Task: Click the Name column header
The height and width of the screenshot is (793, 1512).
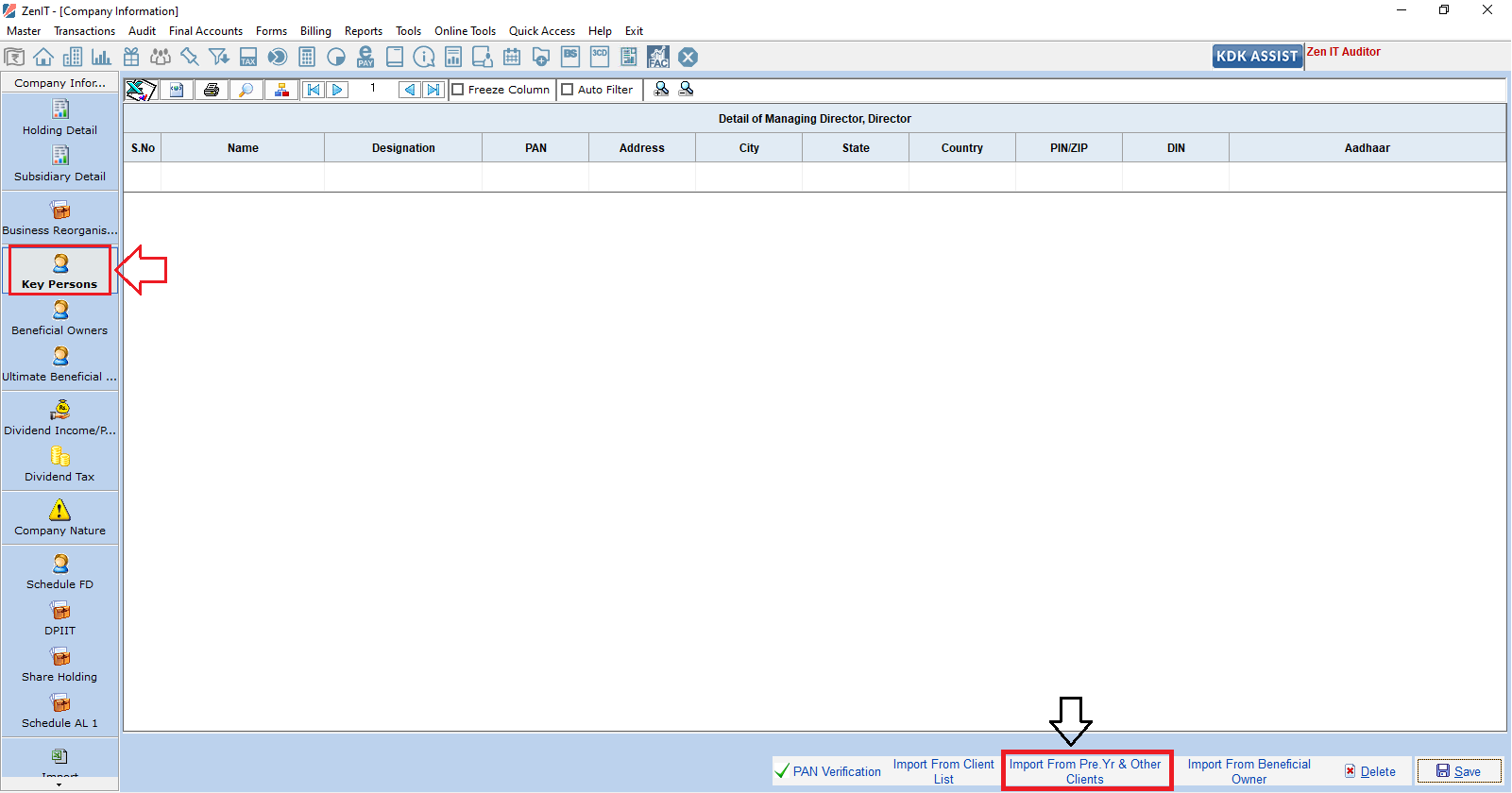Action: click(x=243, y=148)
